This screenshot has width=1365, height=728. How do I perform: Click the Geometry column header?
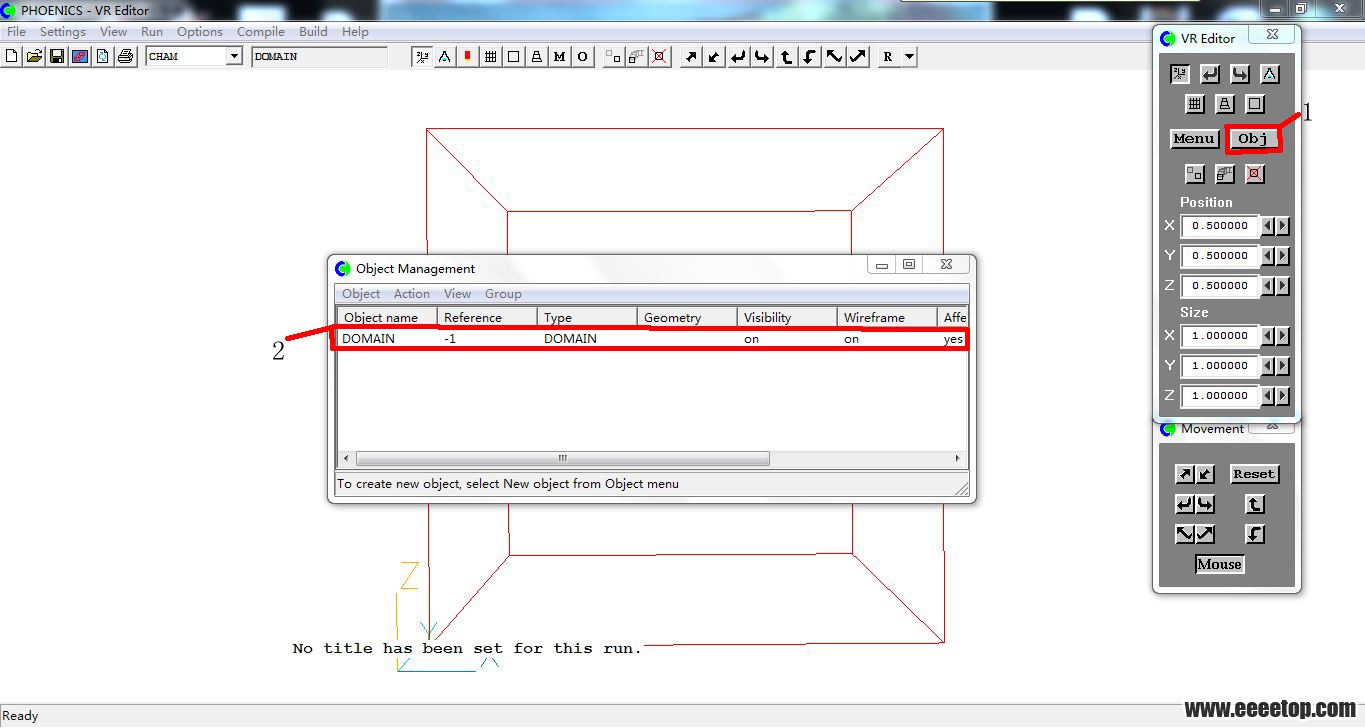pos(687,317)
